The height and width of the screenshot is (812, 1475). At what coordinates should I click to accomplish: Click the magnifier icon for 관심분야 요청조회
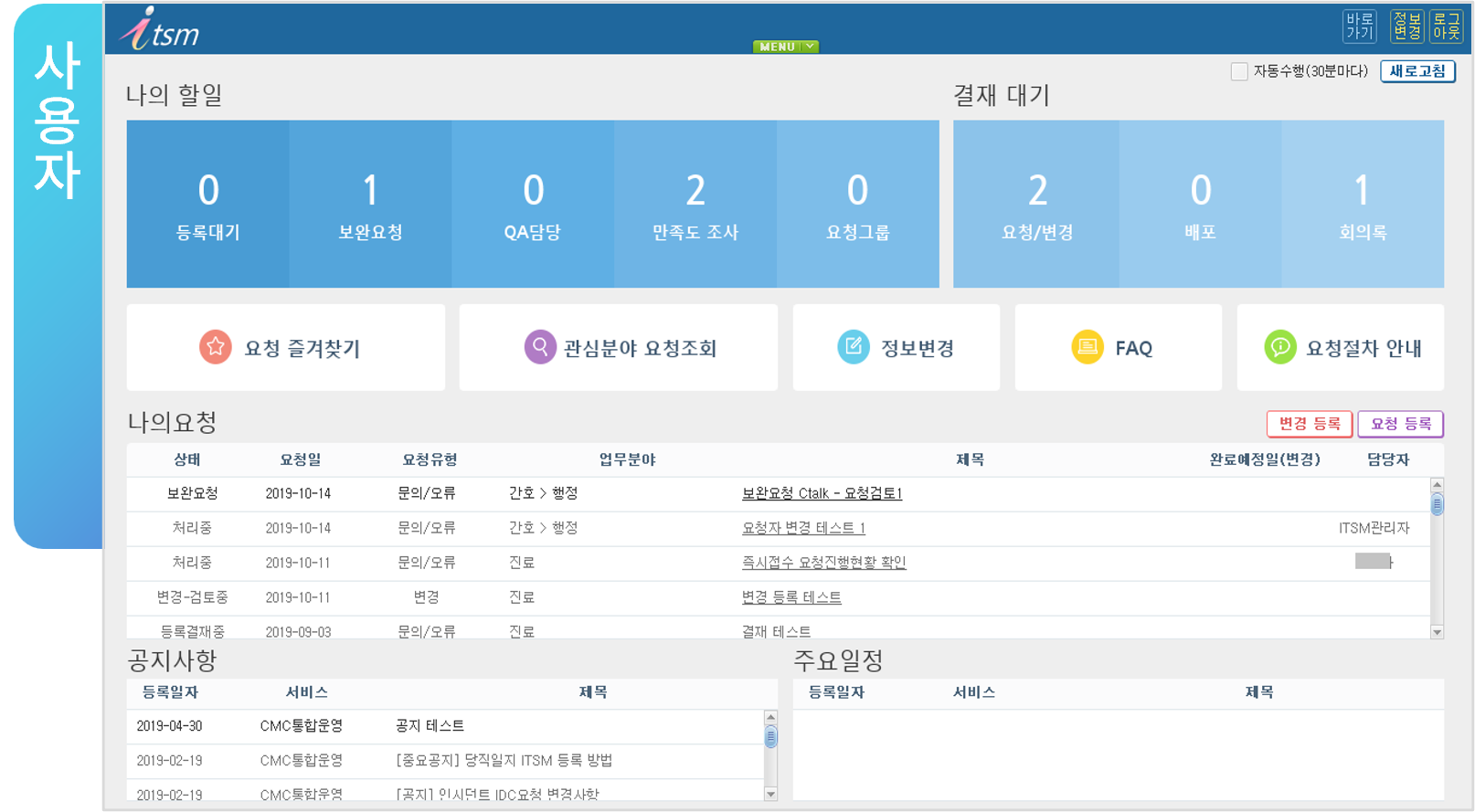pyautogui.click(x=540, y=348)
